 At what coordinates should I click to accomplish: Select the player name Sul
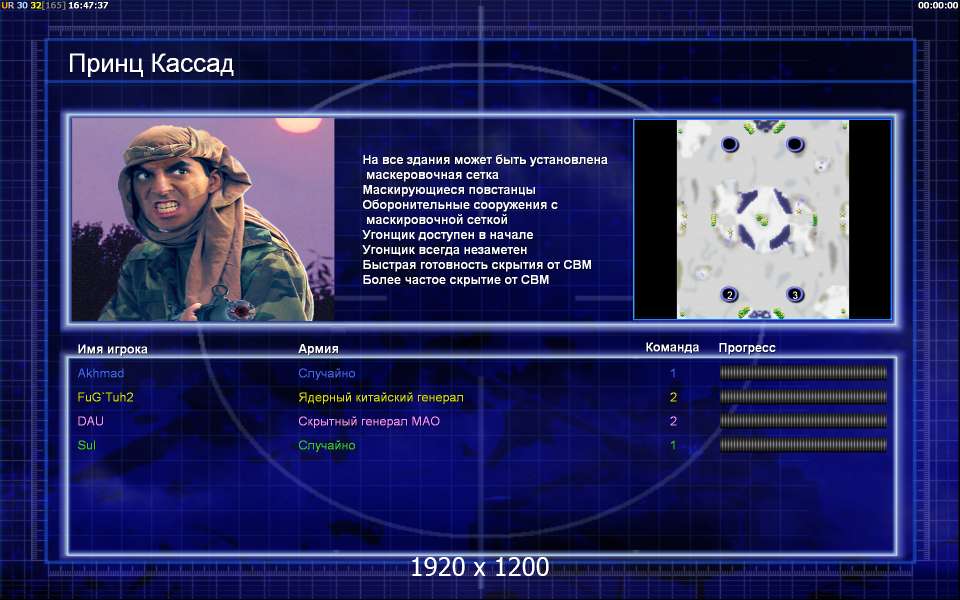(x=86, y=445)
